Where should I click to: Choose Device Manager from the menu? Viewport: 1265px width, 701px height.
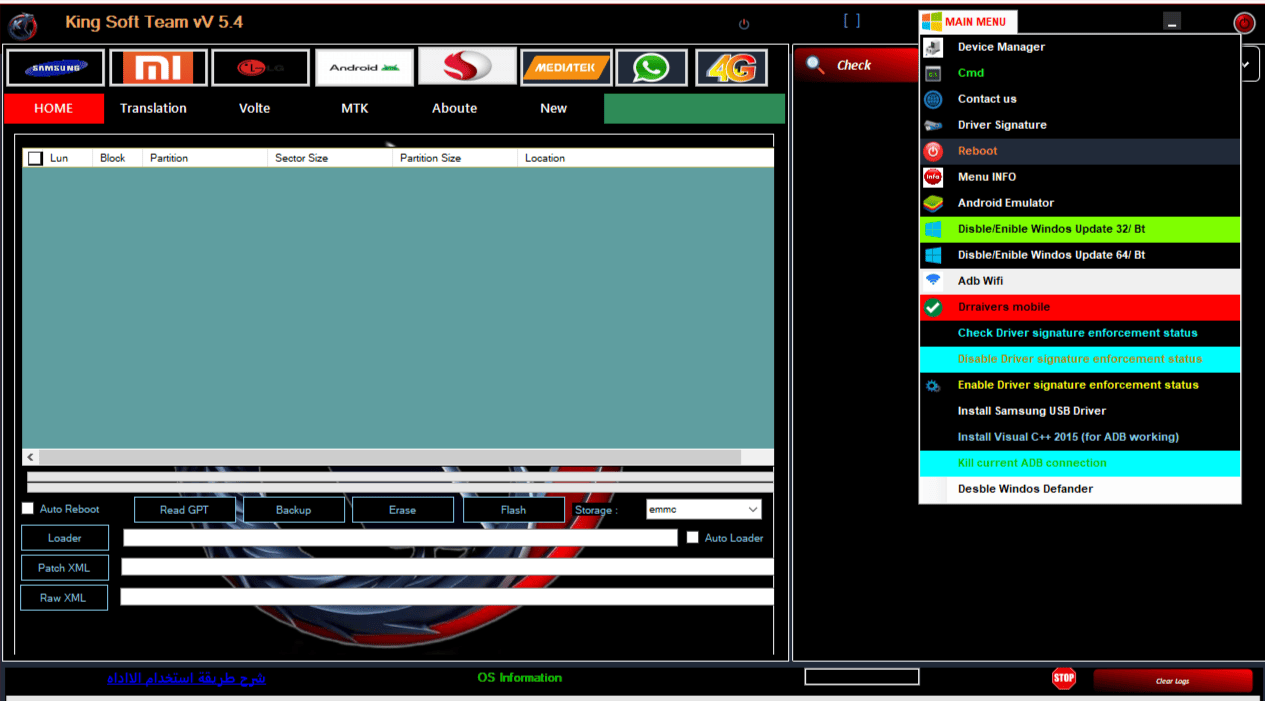(x=1080, y=47)
